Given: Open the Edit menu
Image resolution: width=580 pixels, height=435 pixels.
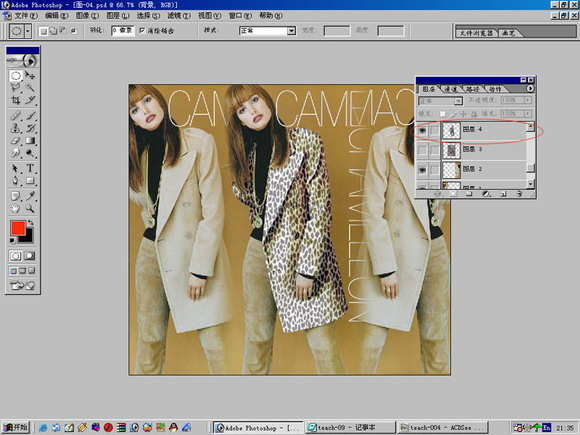Looking at the screenshot, I should [56, 16].
